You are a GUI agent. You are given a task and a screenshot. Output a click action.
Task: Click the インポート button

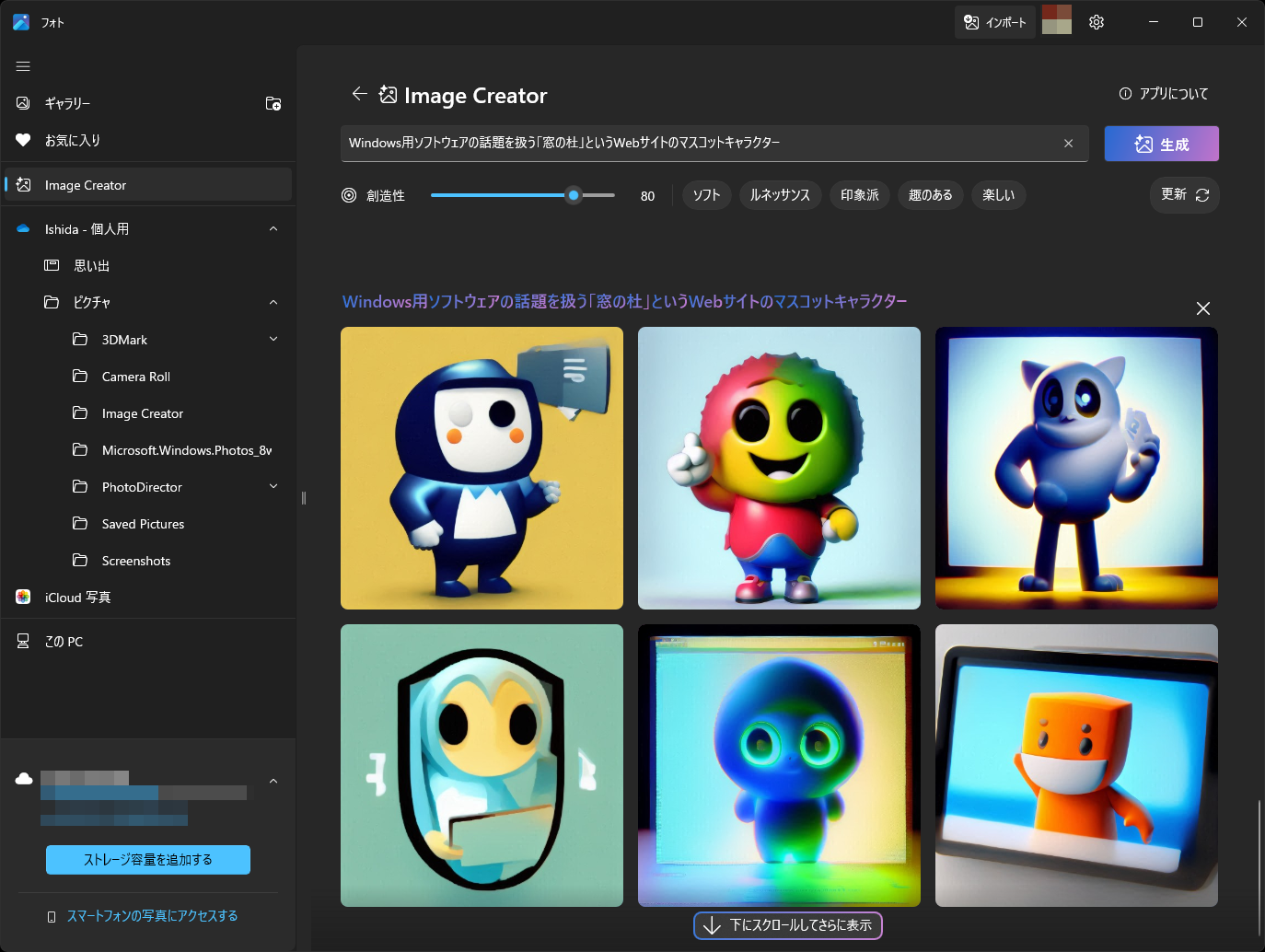click(995, 22)
